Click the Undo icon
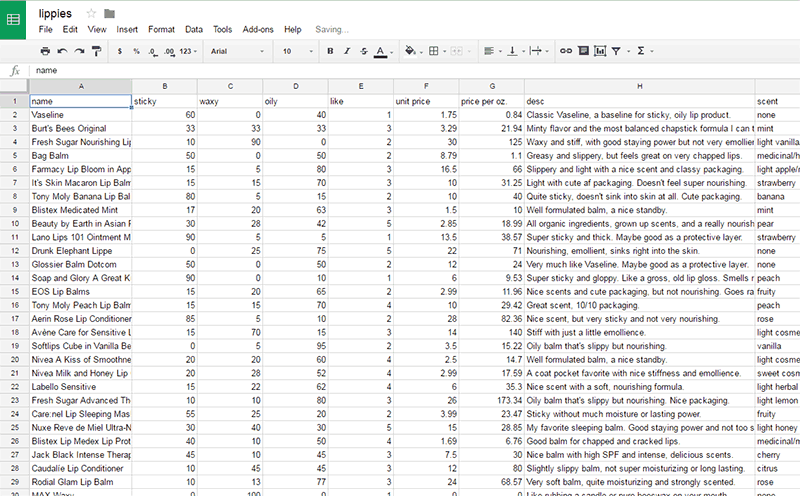Viewport: 800px width, 496px height. 62,51
